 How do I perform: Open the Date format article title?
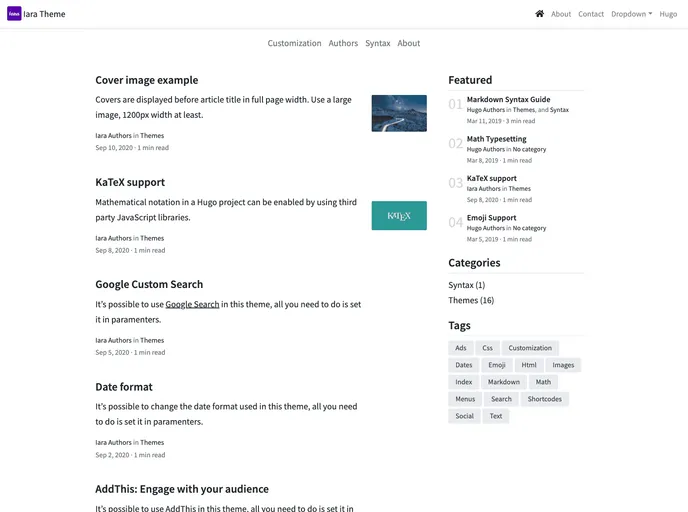click(124, 387)
